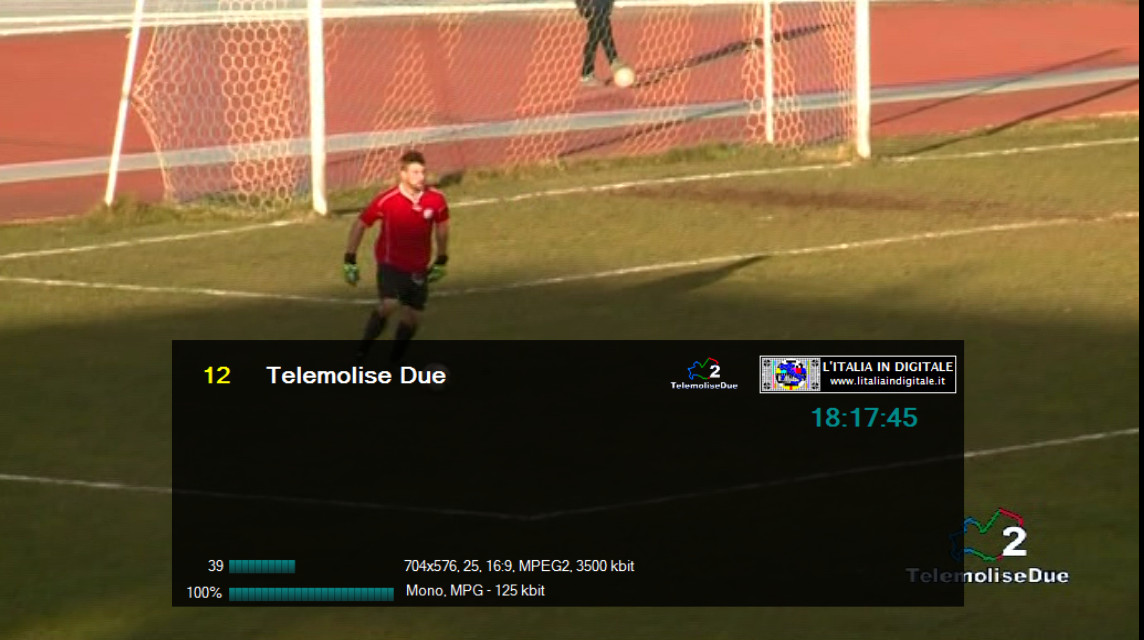Click the 18:17:45 clock display
The image size is (1144, 640).
point(864,418)
